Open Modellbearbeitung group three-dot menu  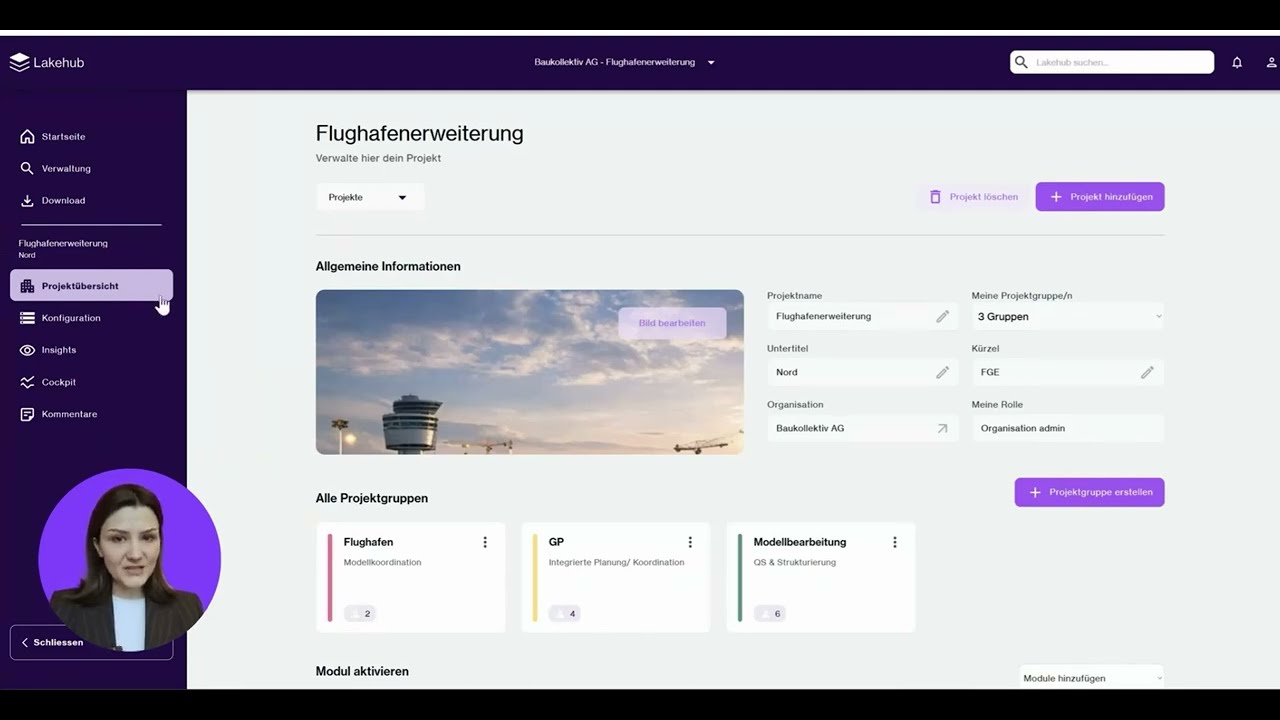895,542
